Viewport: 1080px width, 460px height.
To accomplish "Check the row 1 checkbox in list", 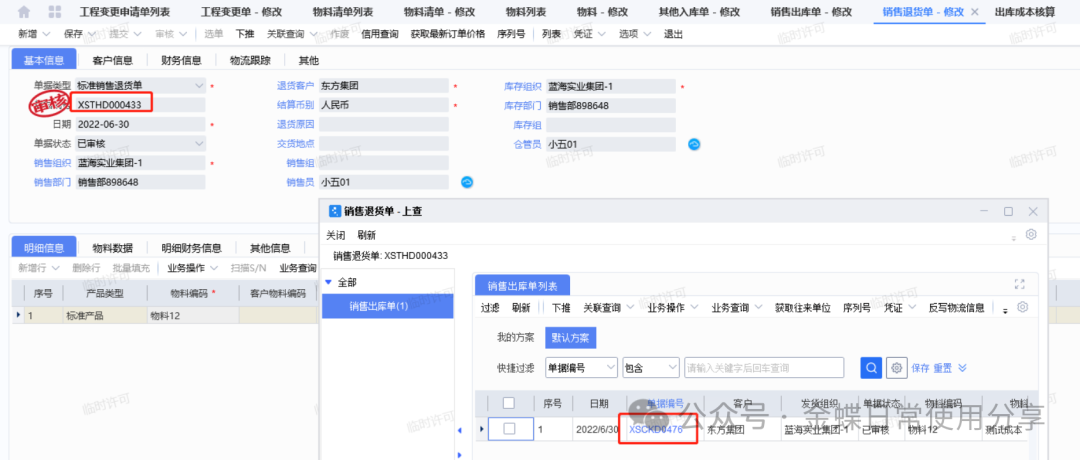I will (509, 429).
